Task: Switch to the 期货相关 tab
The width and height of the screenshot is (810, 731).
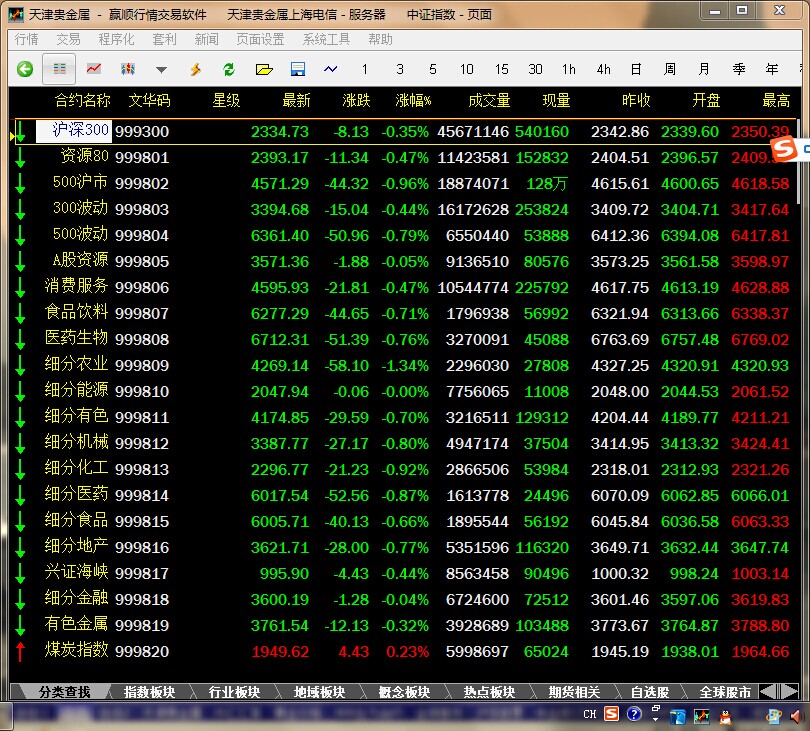Action: 574,692
